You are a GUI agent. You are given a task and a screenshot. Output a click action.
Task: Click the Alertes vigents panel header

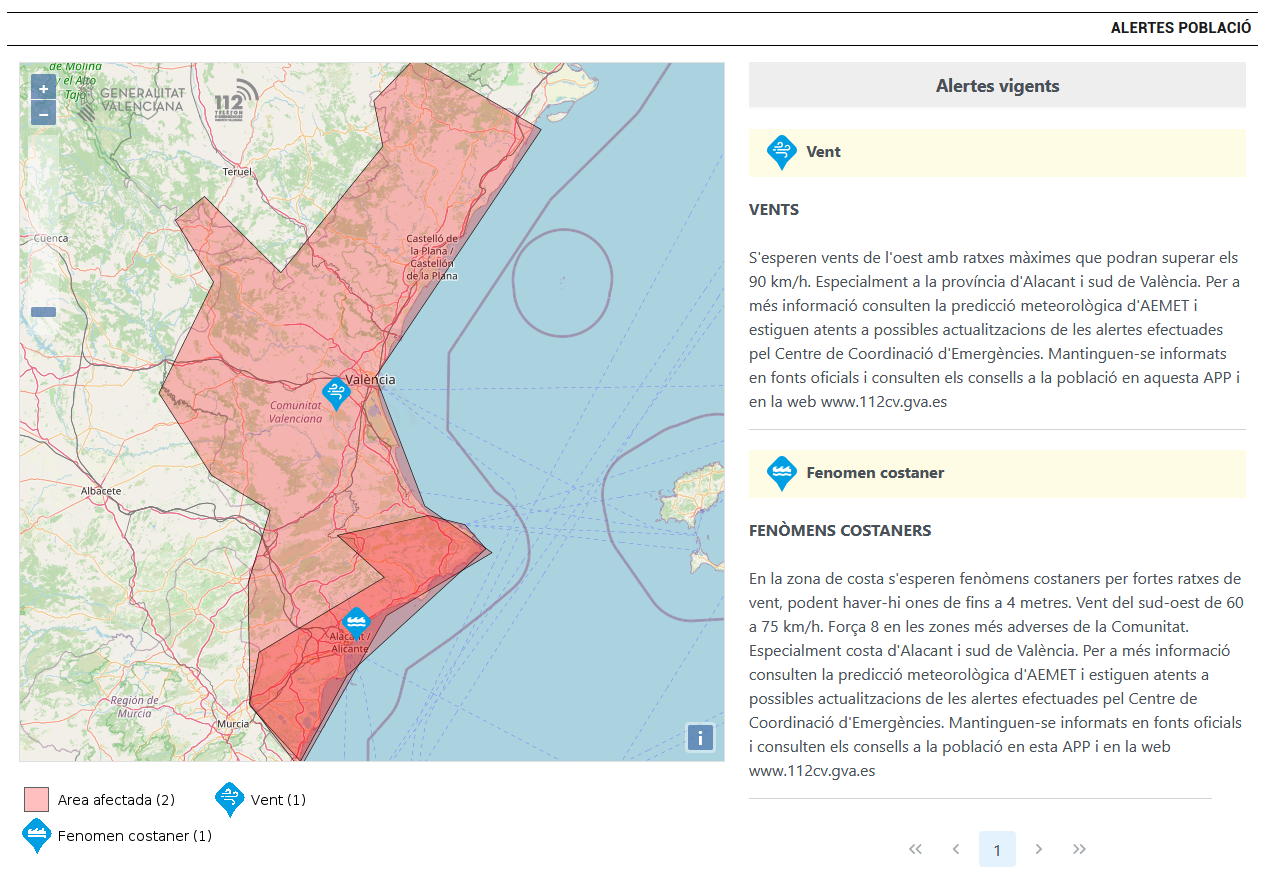997,86
